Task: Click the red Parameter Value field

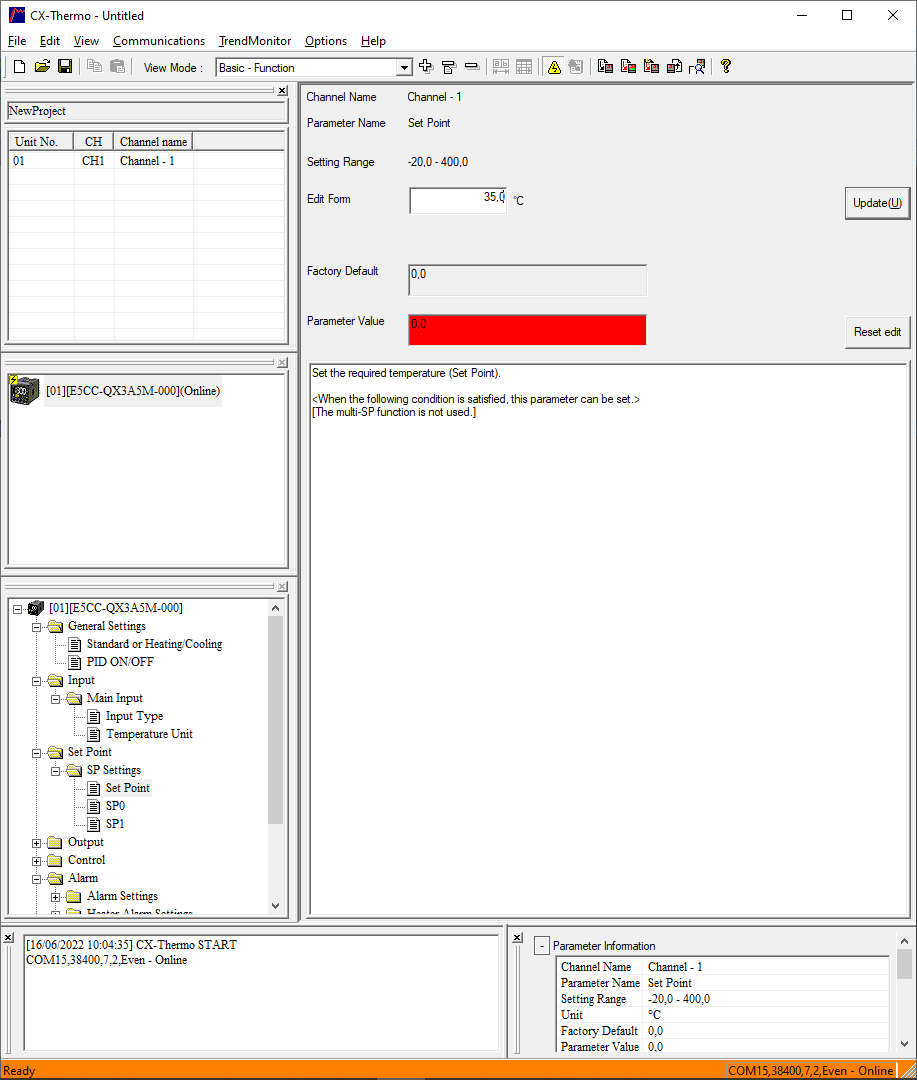Action: (x=527, y=330)
